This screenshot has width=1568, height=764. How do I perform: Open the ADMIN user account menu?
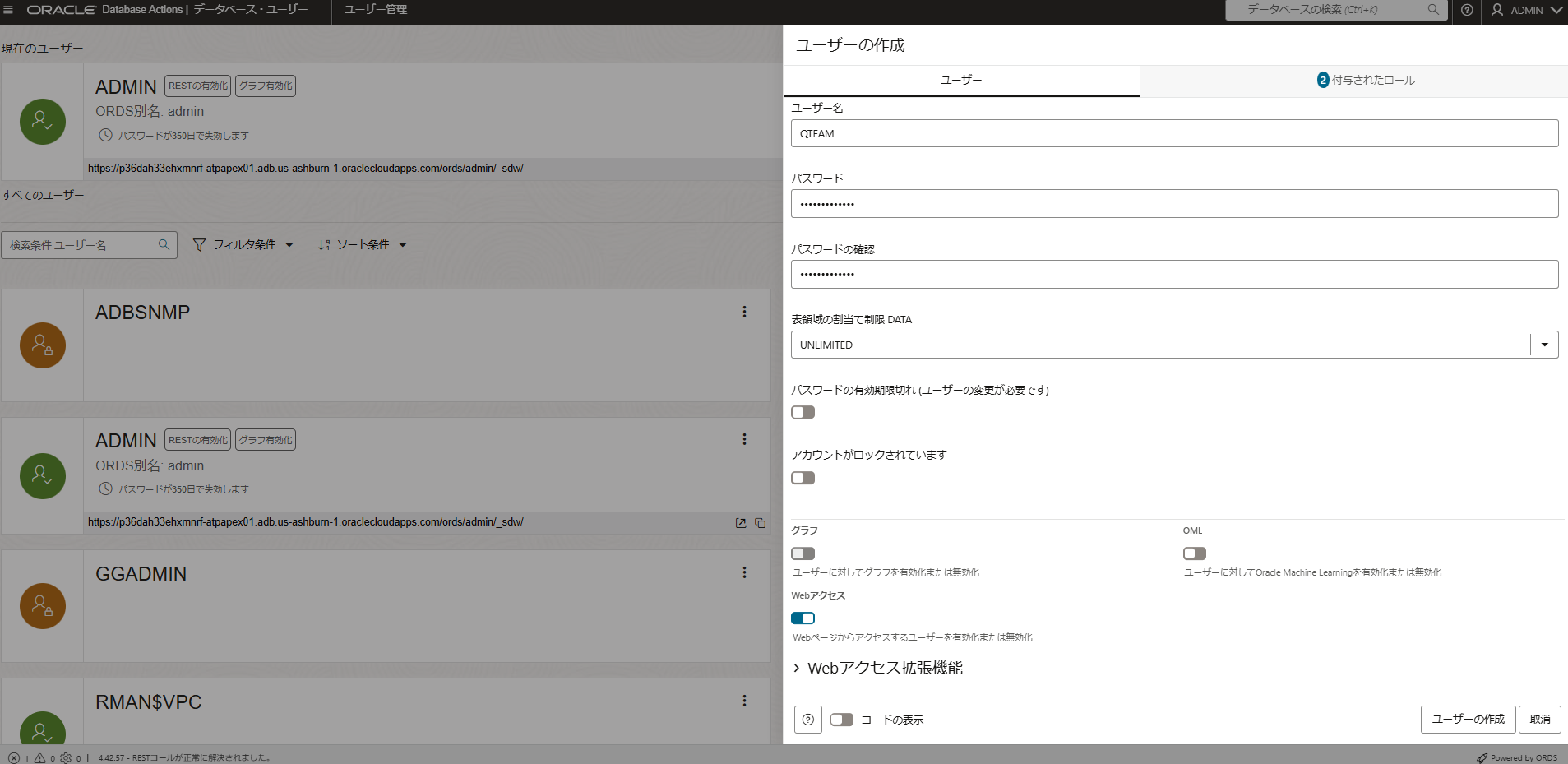pos(1527,10)
